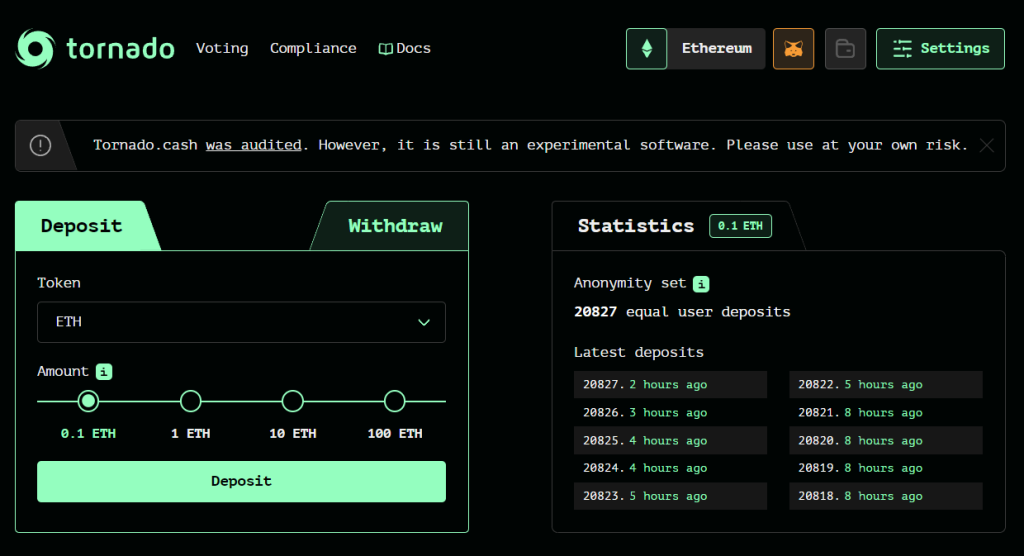Dismiss the audit warning banner

[987, 146]
